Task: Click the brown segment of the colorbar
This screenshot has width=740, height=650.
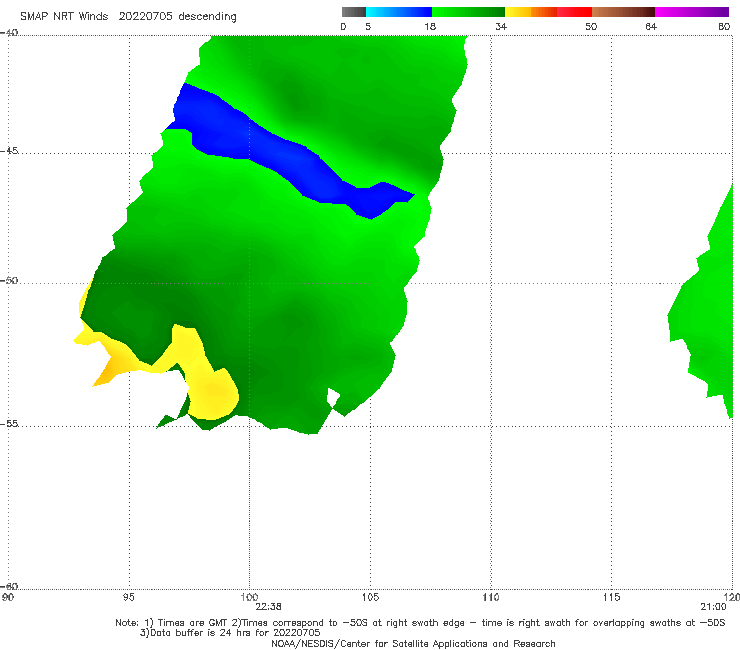Action: [623, 12]
